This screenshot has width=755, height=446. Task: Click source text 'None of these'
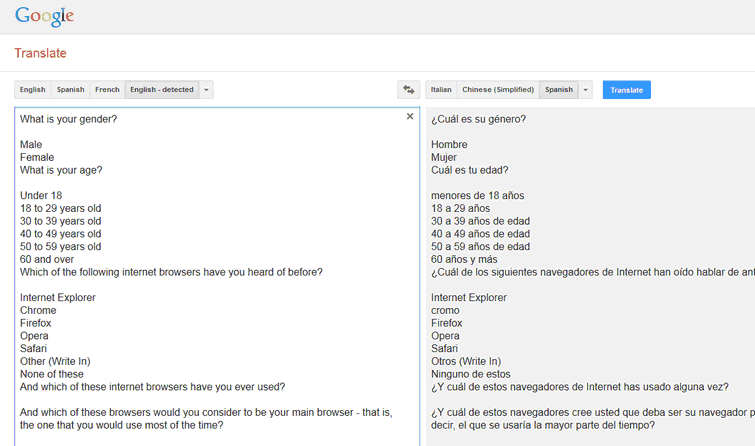pyautogui.click(x=52, y=374)
